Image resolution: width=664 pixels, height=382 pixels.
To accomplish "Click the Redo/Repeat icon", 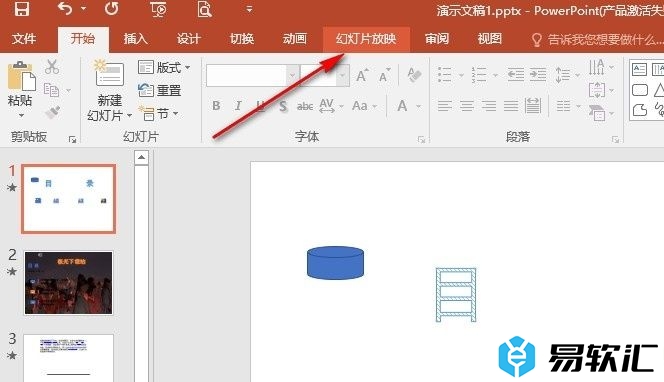I will coord(111,8).
